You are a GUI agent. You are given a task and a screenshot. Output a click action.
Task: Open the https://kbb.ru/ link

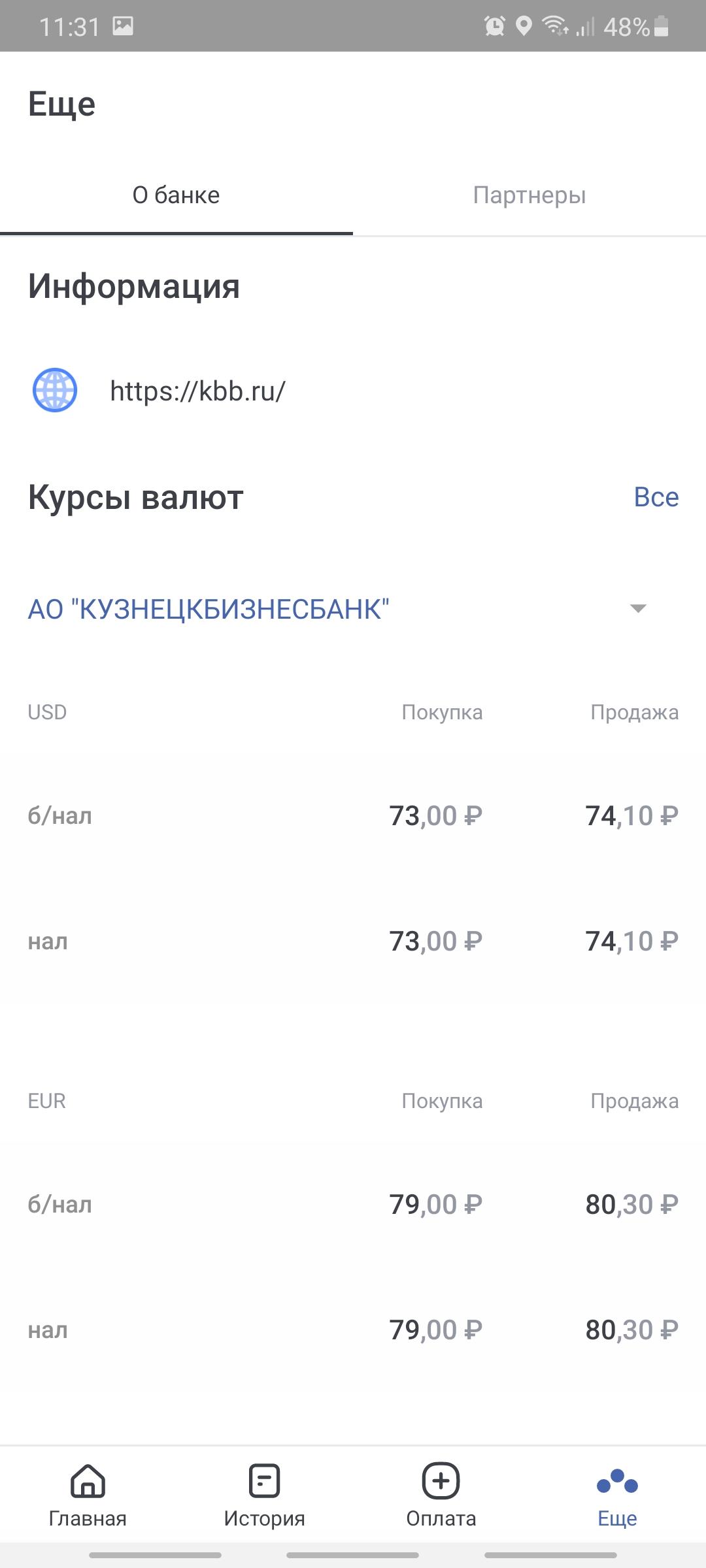[x=197, y=391]
